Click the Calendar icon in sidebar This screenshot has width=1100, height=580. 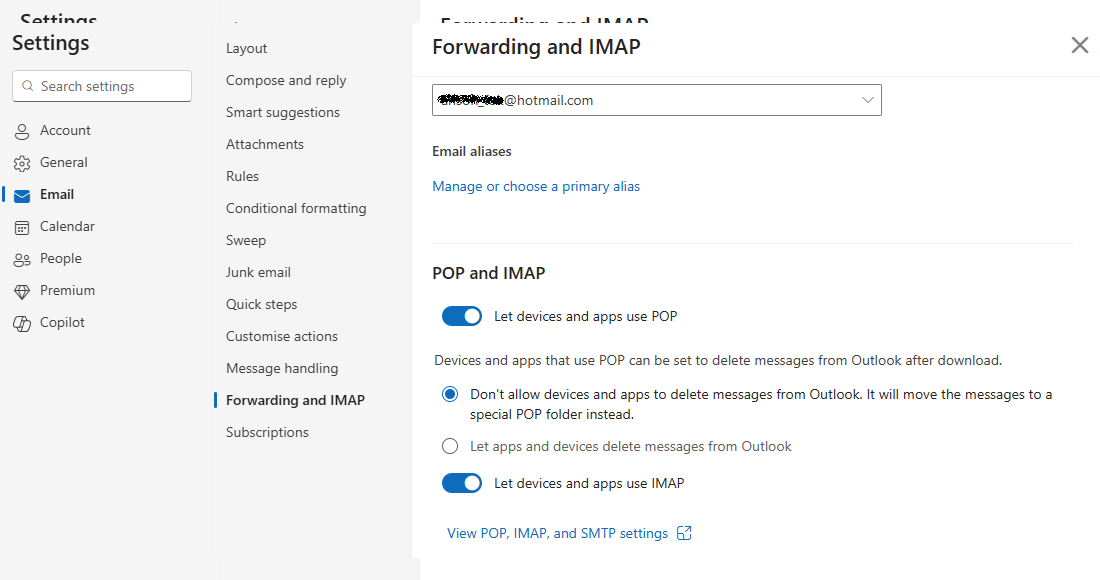tap(22, 227)
